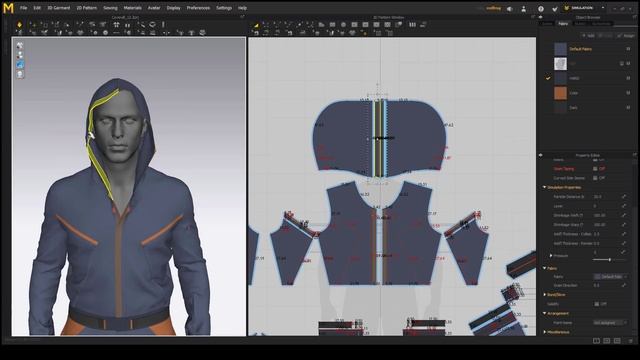
Task: Click the blue display icon in 3D view
Action: 20,64
